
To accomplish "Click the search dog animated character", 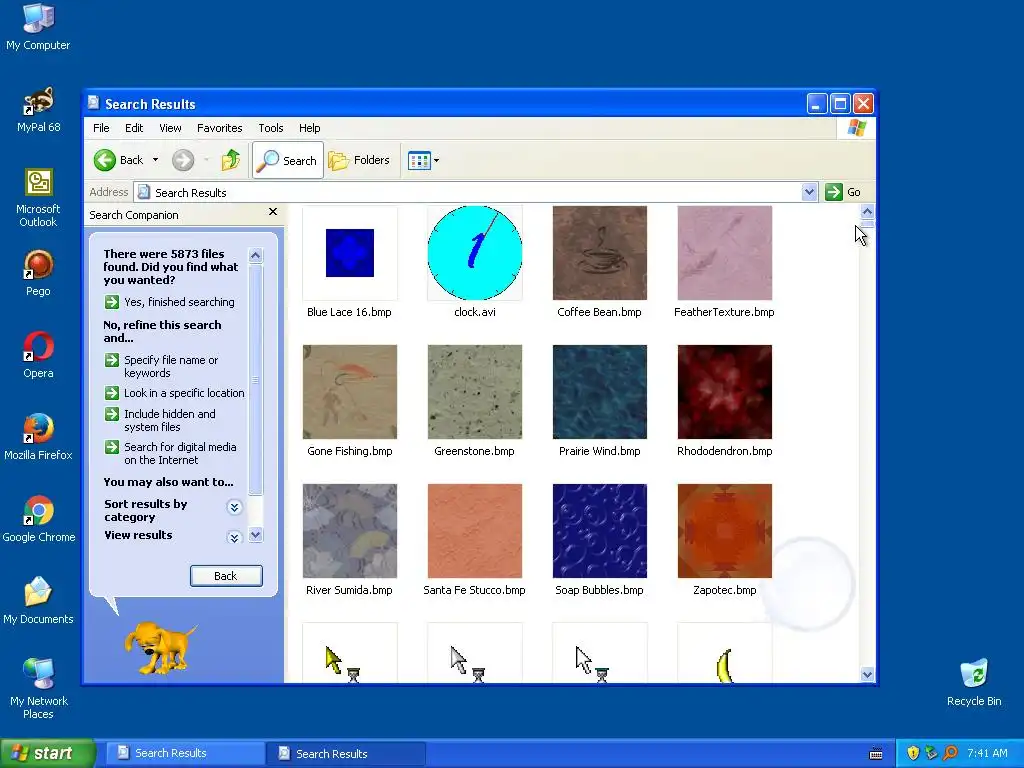I will point(159,647).
